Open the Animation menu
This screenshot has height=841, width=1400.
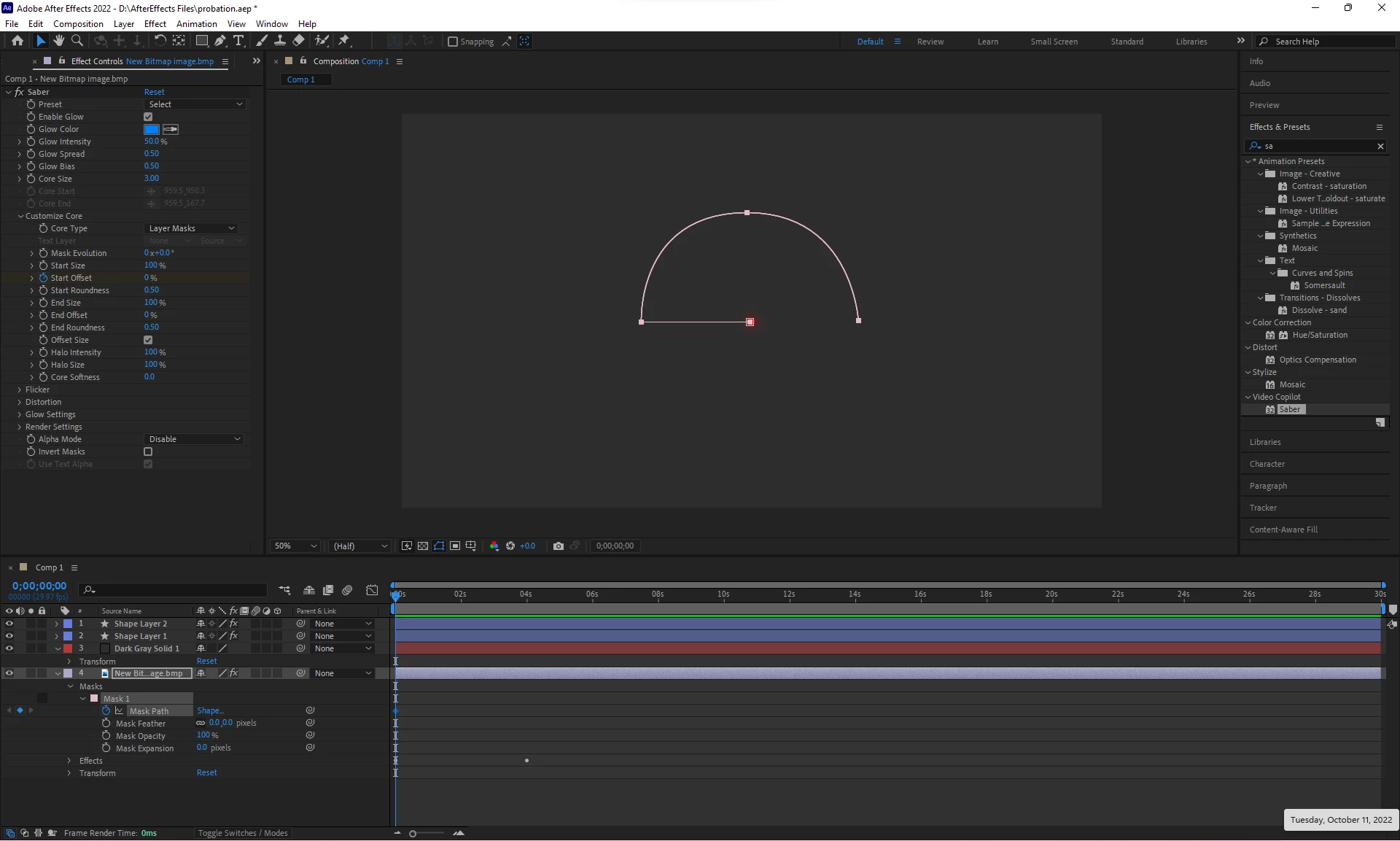(196, 23)
